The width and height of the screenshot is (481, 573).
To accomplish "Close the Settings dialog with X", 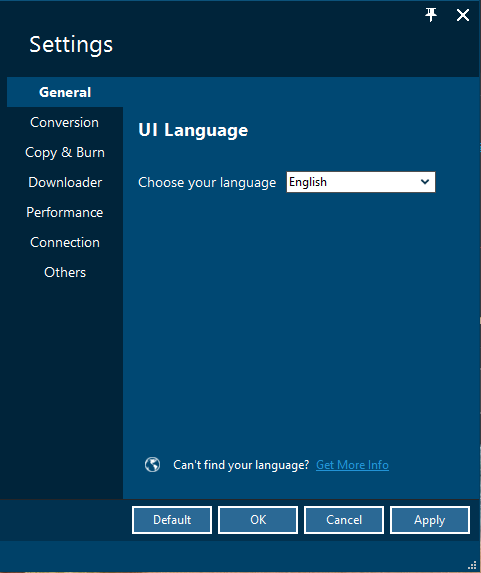I will tap(463, 15).
